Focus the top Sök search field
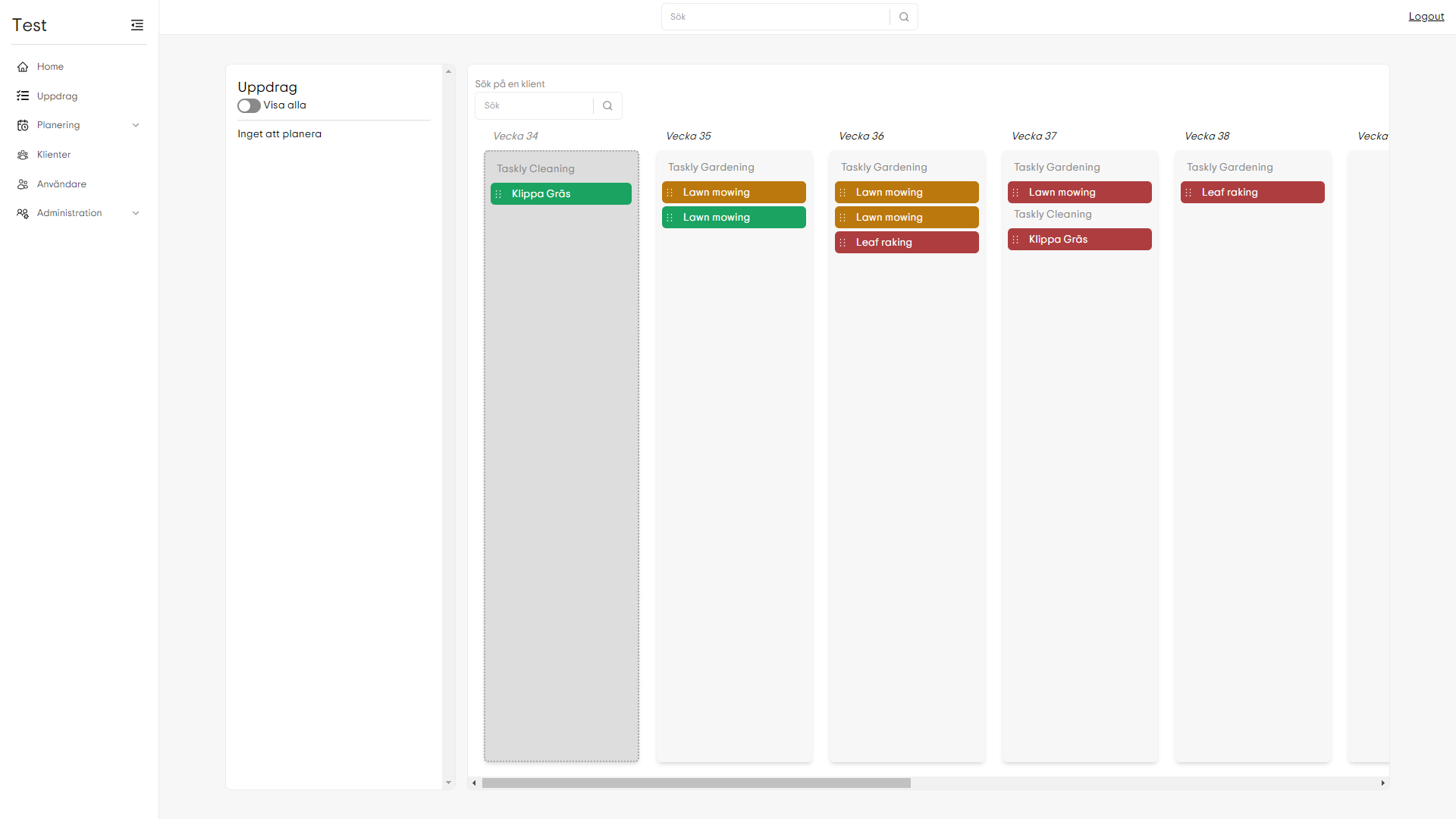This screenshot has width=1456, height=819. (776, 17)
